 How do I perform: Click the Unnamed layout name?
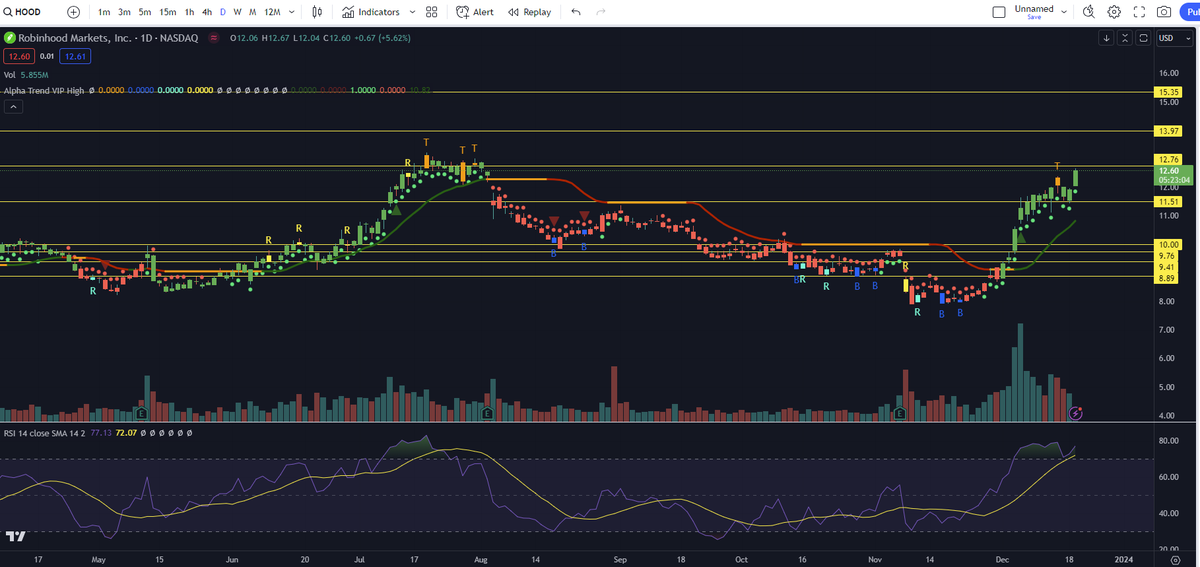pyautogui.click(x=1034, y=8)
